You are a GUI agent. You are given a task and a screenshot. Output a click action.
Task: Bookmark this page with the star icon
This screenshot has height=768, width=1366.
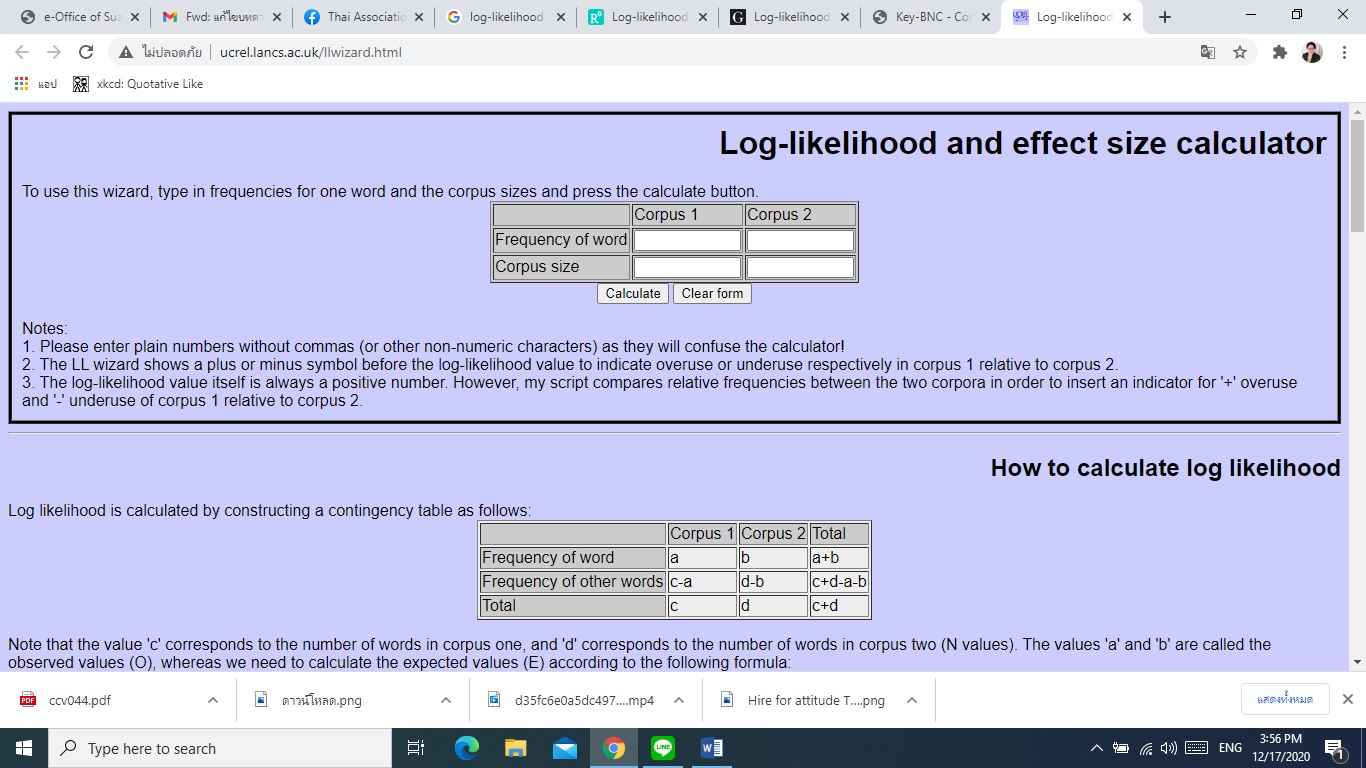pos(1240,52)
